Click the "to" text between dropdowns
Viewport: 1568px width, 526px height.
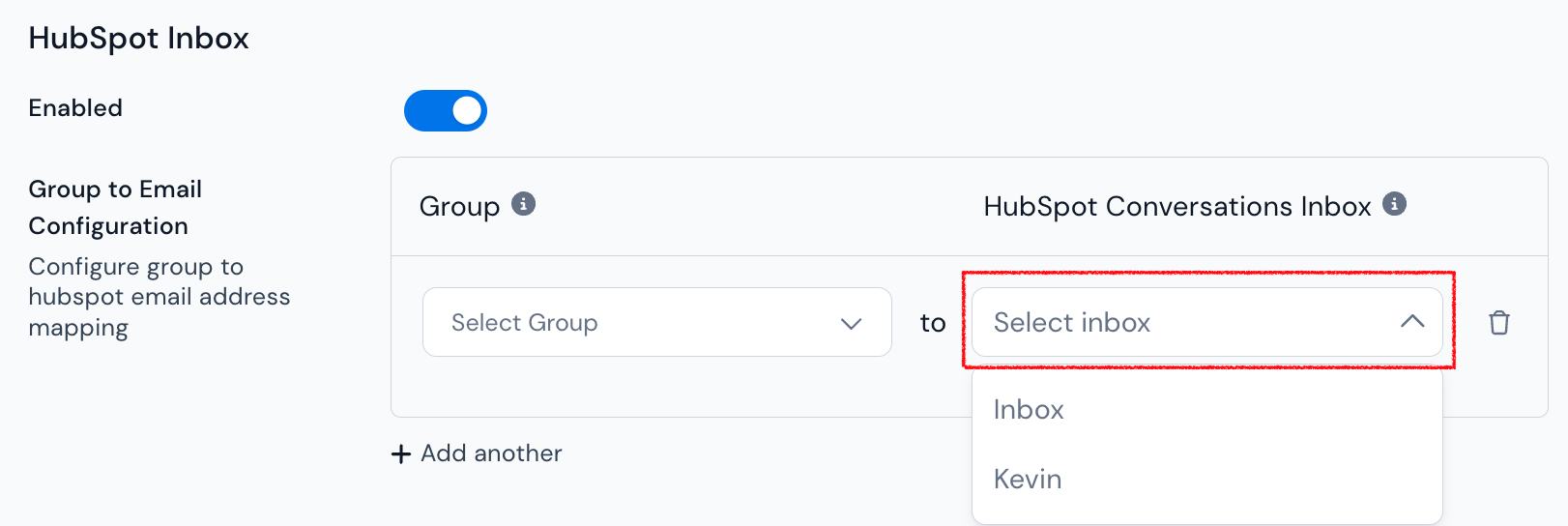(x=933, y=323)
